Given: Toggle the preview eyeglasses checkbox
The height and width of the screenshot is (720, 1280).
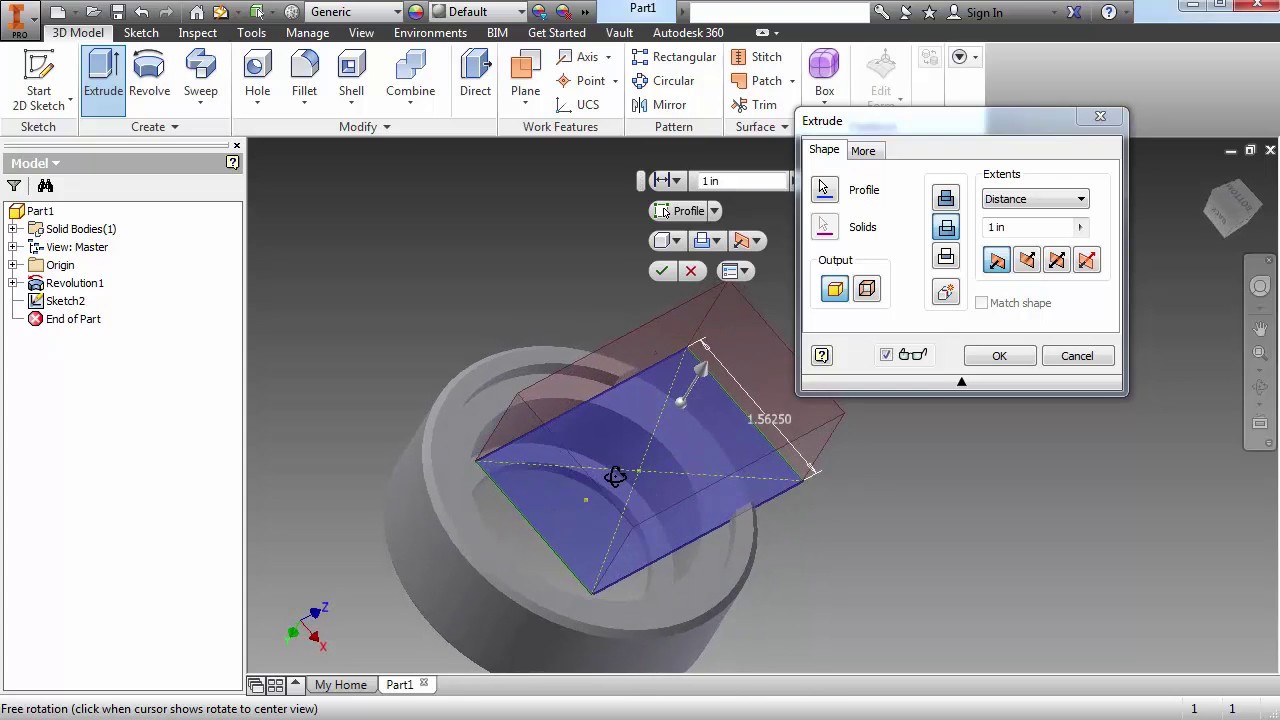Looking at the screenshot, I should point(886,354).
